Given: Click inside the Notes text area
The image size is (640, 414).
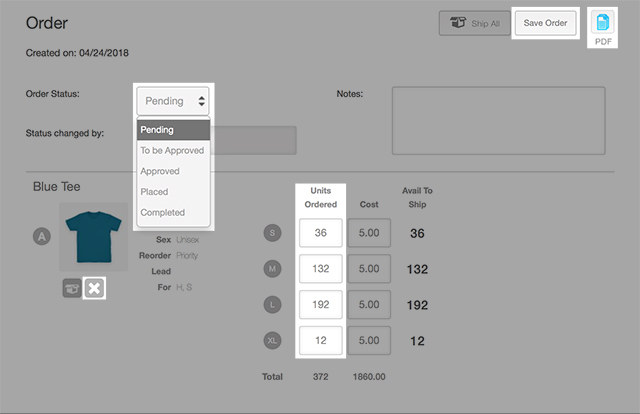Looking at the screenshot, I should click(x=498, y=120).
